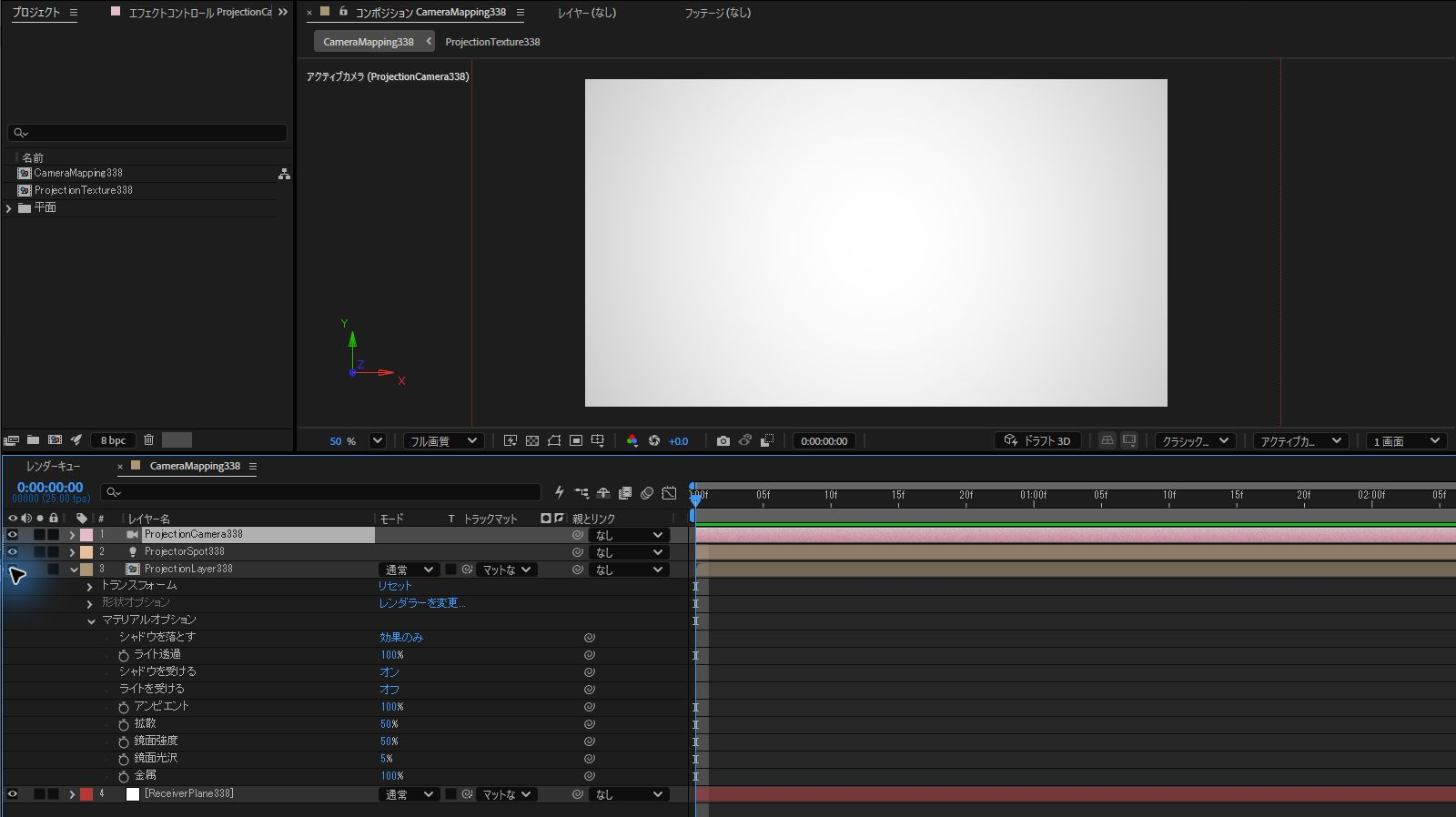The height and width of the screenshot is (817, 1456).
Task: Expand the トランスフォーム property group
Action: (x=90, y=587)
